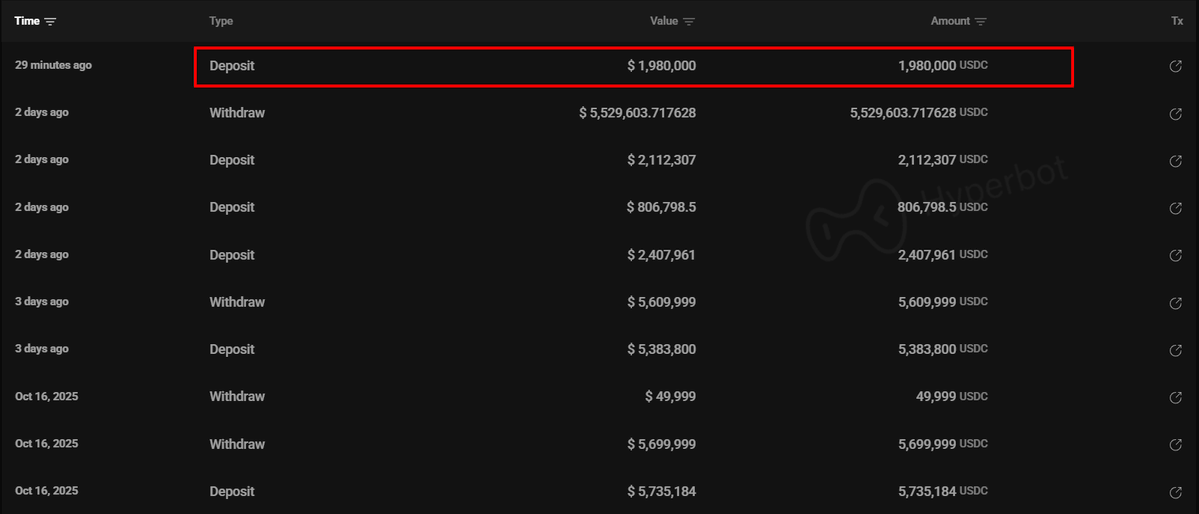Click the $ 5,529,603.717628 withdraw value
Image resolution: width=1199 pixels, height=514 pixels.
(637, 113)
